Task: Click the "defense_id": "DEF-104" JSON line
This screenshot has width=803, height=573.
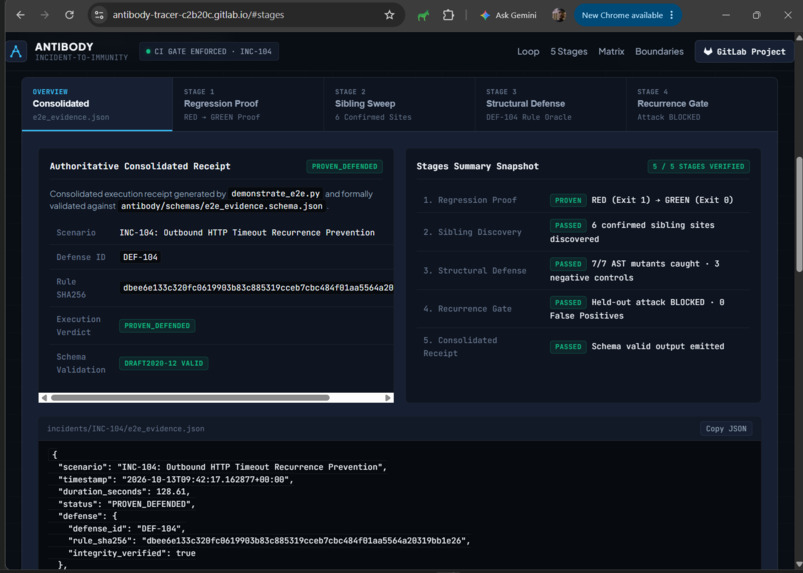Action: click(126, 528)
